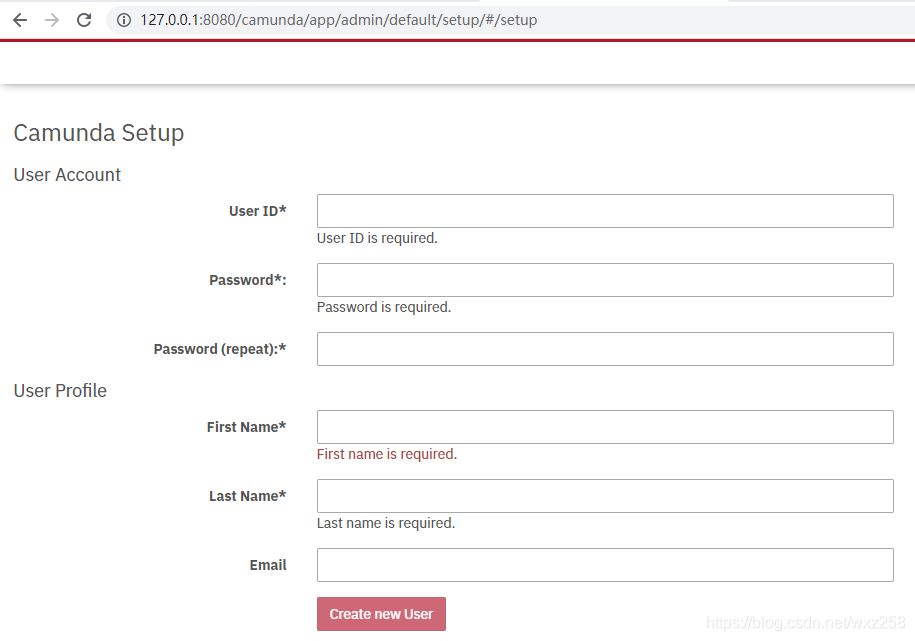The width and height of the screenshot is (915, 641).
Task: Click the Create new User button
Action: click(381, 614)
